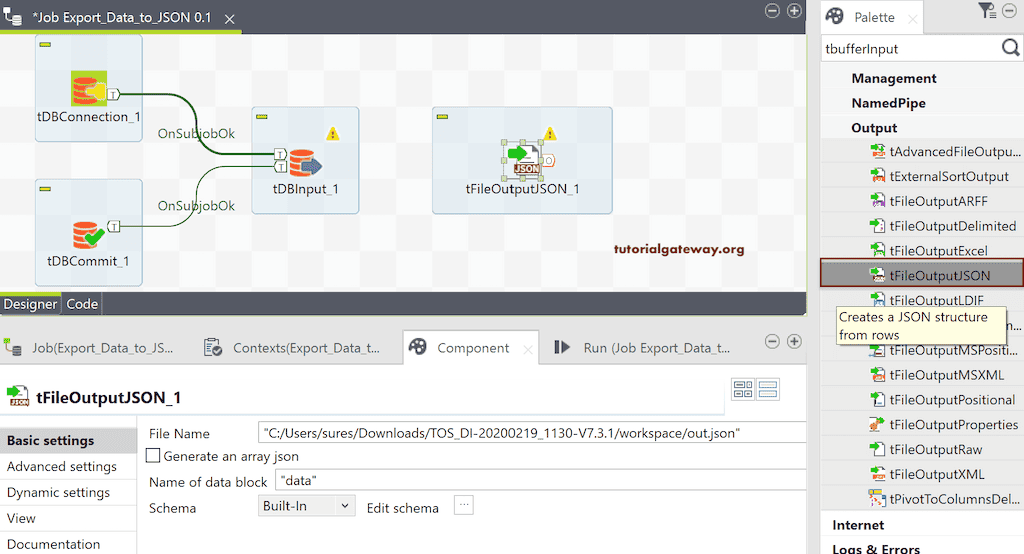The height and width of the screenshot is (554, 1024).
Task: Collapse the tDBConnection_1 subjob box
Action: click(x=45, y=44)
